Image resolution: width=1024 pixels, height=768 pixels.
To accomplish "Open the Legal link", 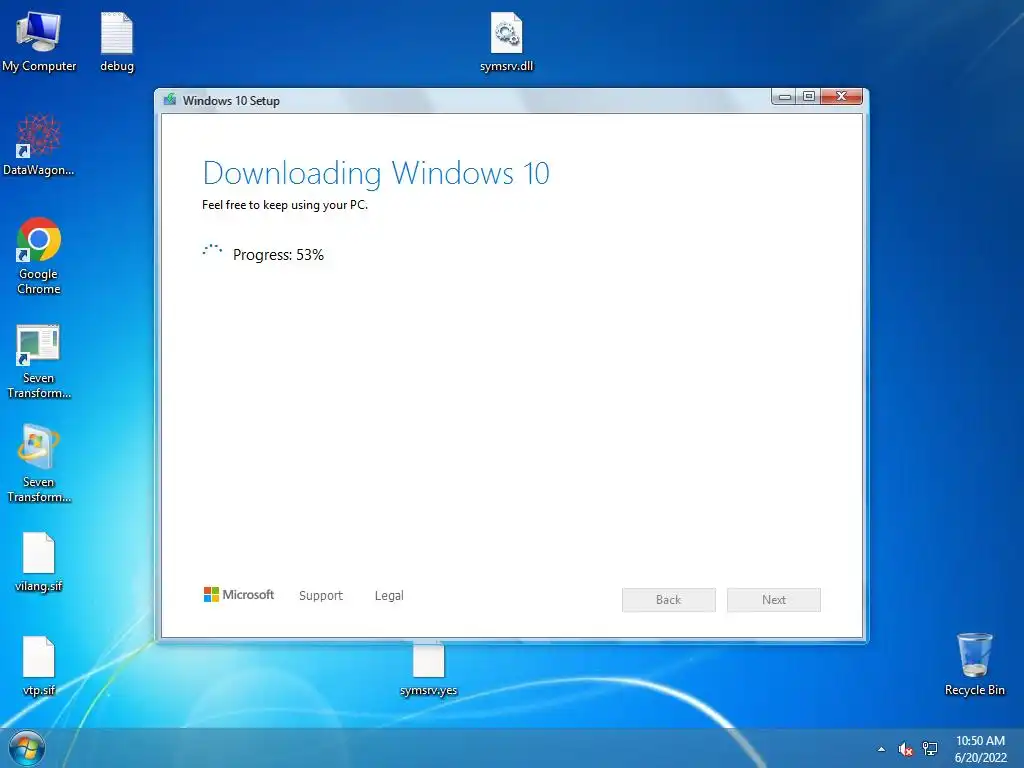I will click(x=389, y=596).
